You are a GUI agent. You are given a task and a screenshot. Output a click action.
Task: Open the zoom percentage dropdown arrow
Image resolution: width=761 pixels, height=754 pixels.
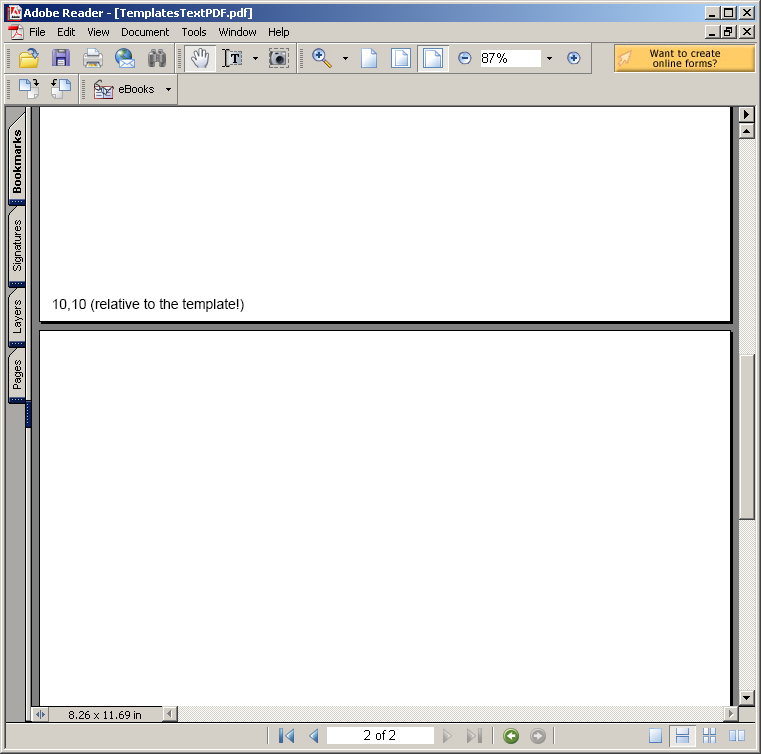pos(549,58)
